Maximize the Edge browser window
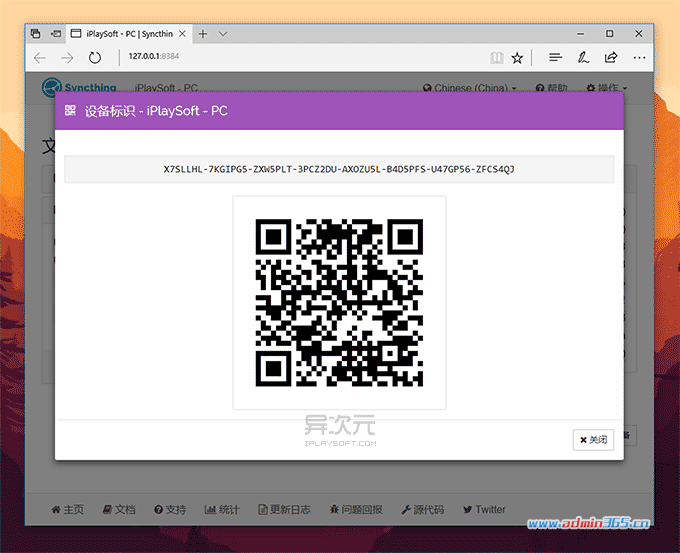 coord(610,33)
